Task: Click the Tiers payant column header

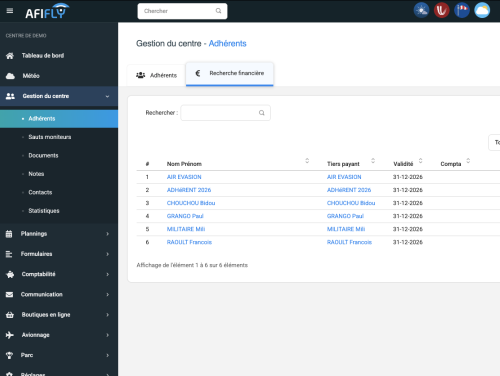Action: tap(343, 164)
